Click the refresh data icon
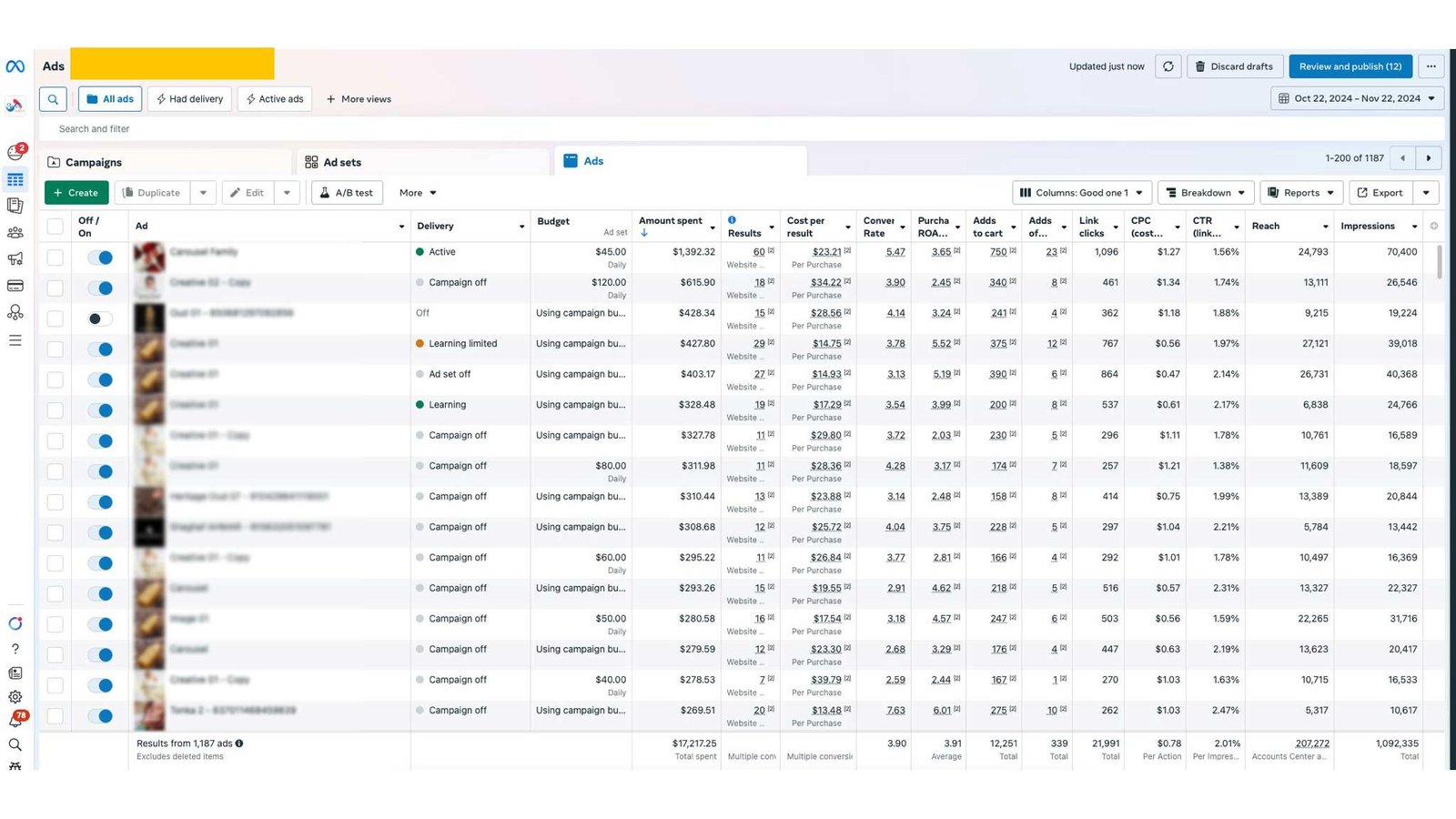Screen dimensions: 1456x819 1168,66
